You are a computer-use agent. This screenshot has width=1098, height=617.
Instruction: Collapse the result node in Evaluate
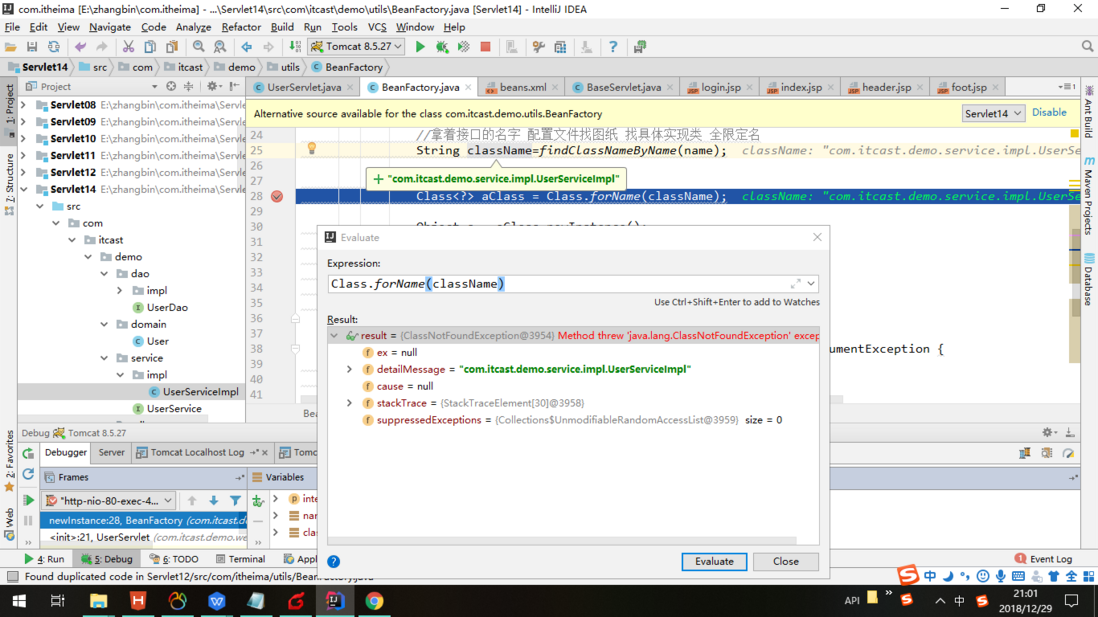pyautogui.click(x=334, y=335)
